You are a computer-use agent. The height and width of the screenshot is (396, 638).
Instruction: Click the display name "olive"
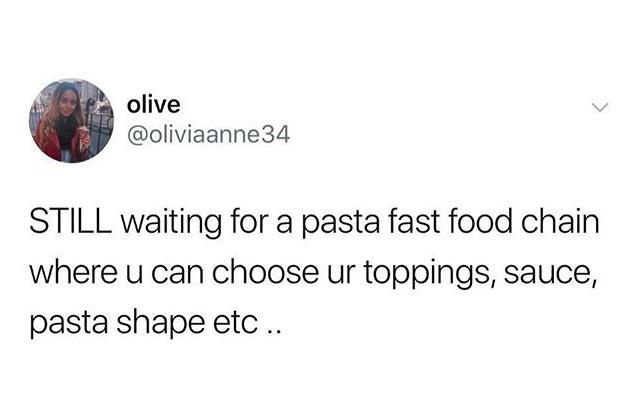coord(153,105)
